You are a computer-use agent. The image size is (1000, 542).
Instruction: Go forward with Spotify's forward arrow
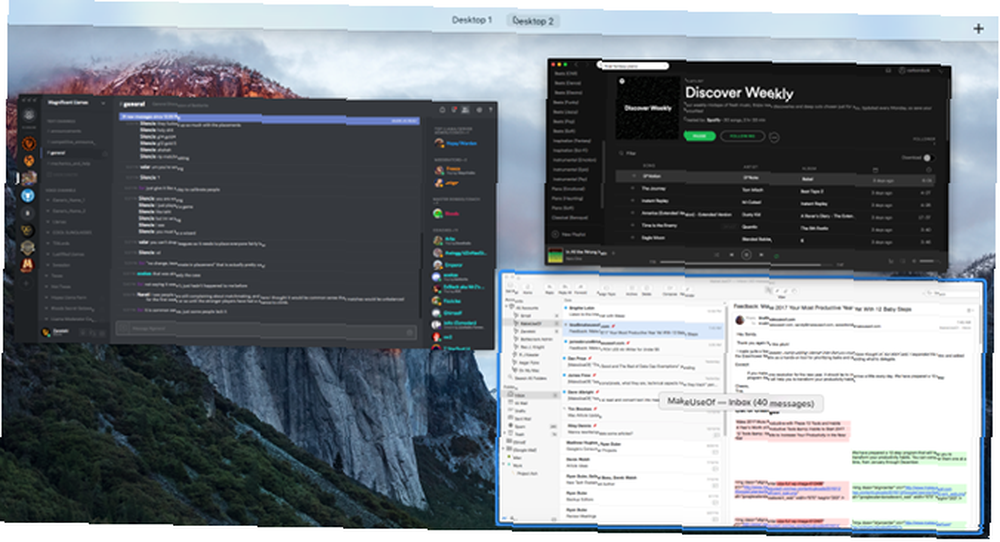587,65
